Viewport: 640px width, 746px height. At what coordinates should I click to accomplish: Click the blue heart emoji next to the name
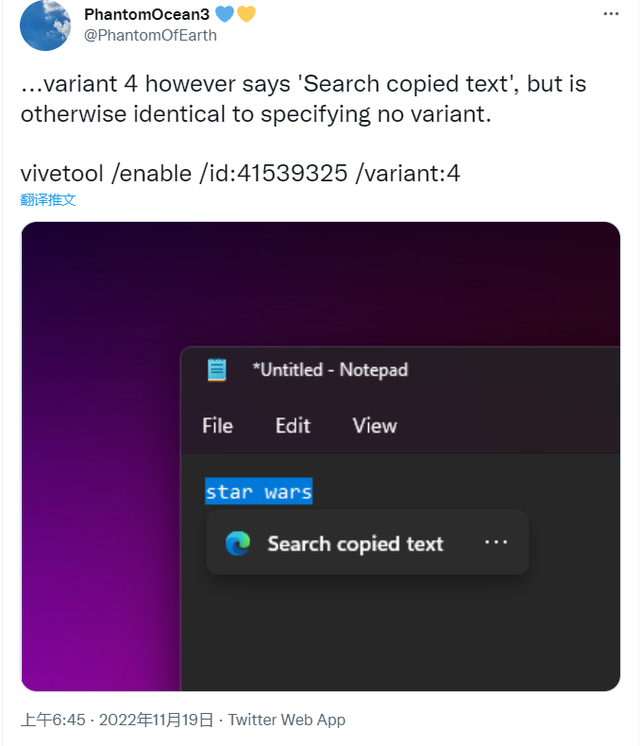coord(225,15)
